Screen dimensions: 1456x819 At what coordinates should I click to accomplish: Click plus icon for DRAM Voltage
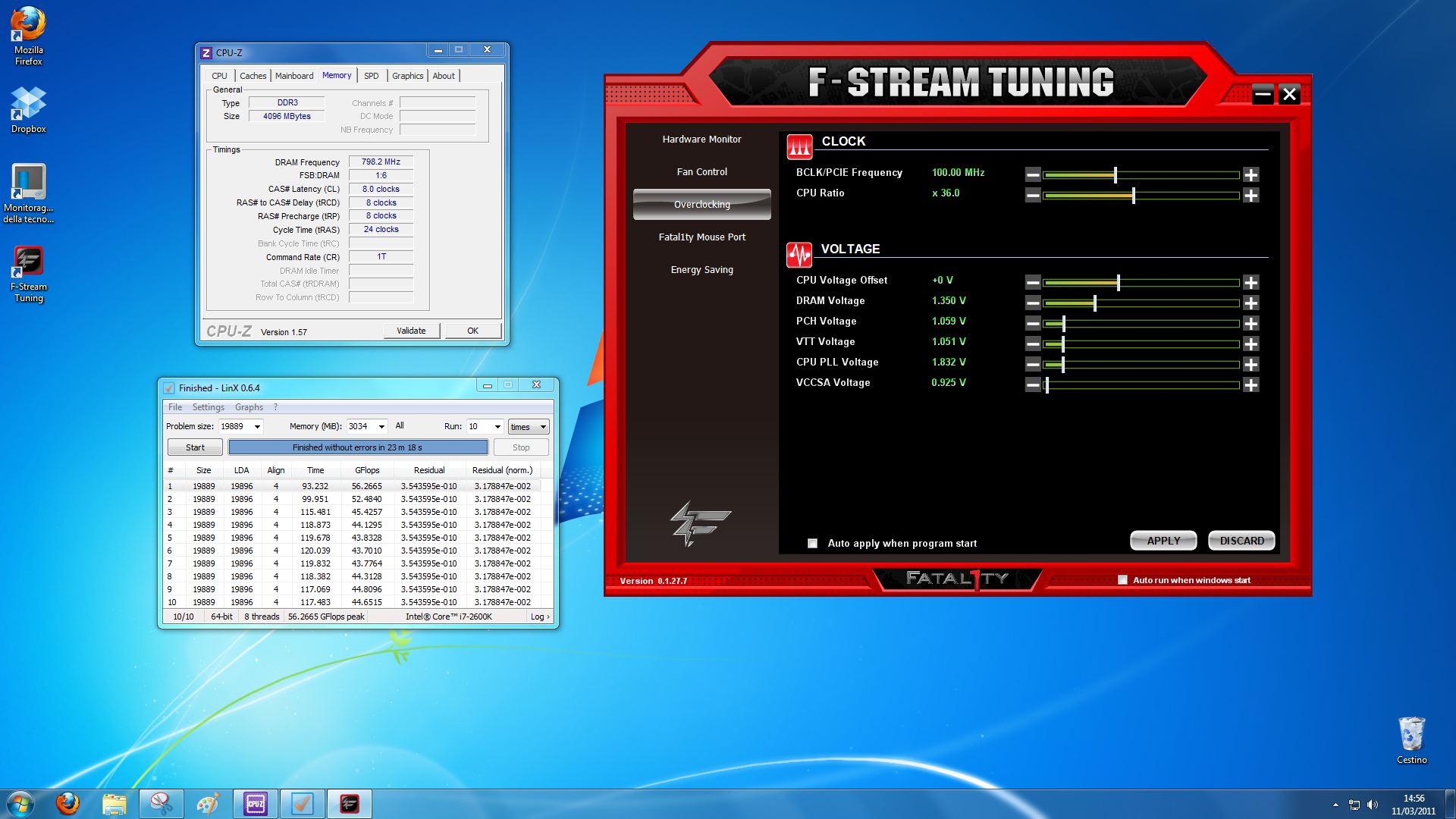point(1250,303)
